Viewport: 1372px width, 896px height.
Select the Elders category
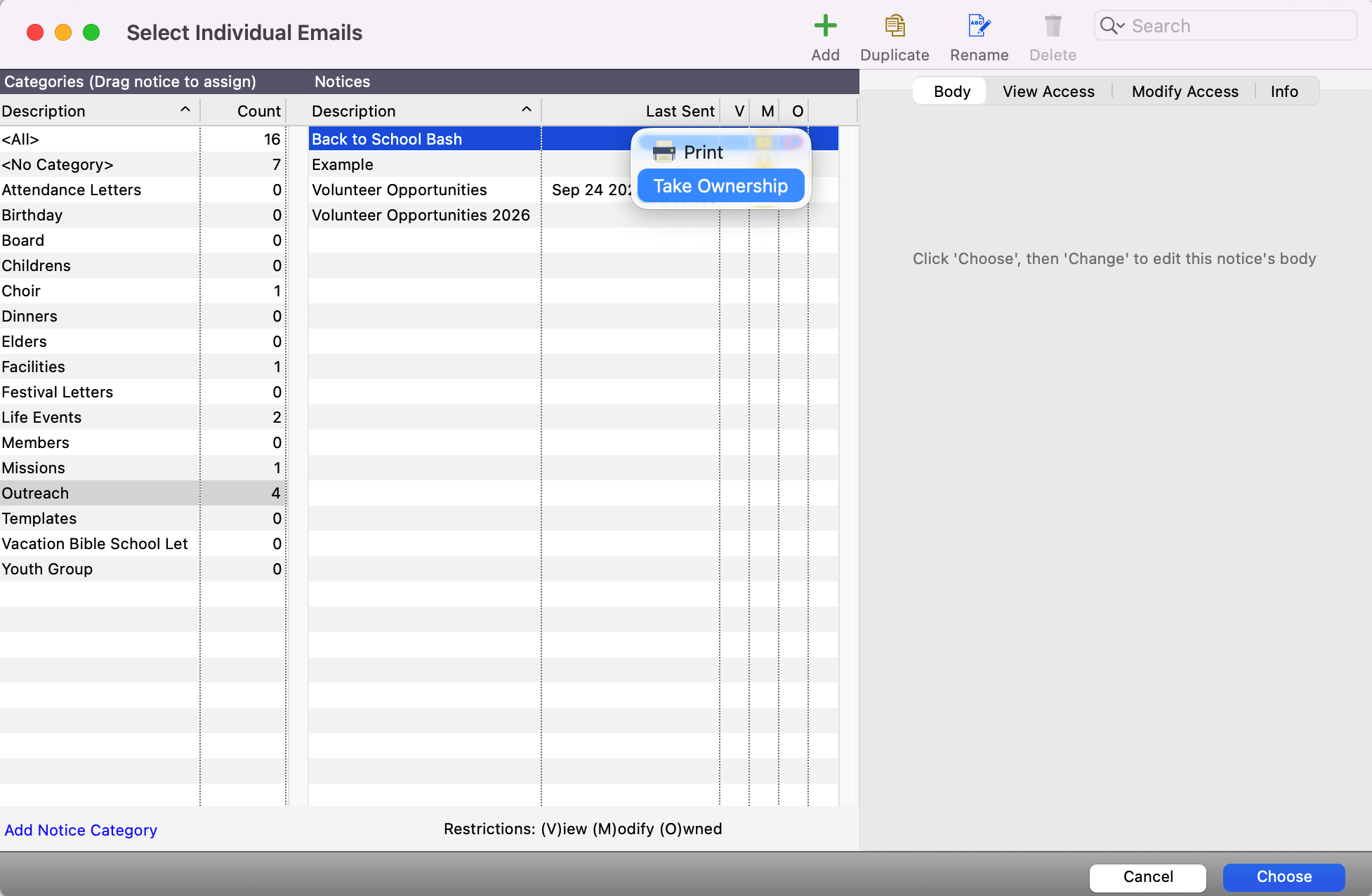click(143, 341)
